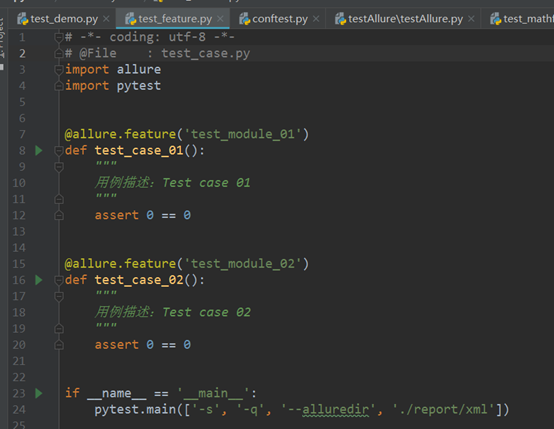Close the conftest.py tab
This screenshot has height=429, width=554.
(316, 19)
